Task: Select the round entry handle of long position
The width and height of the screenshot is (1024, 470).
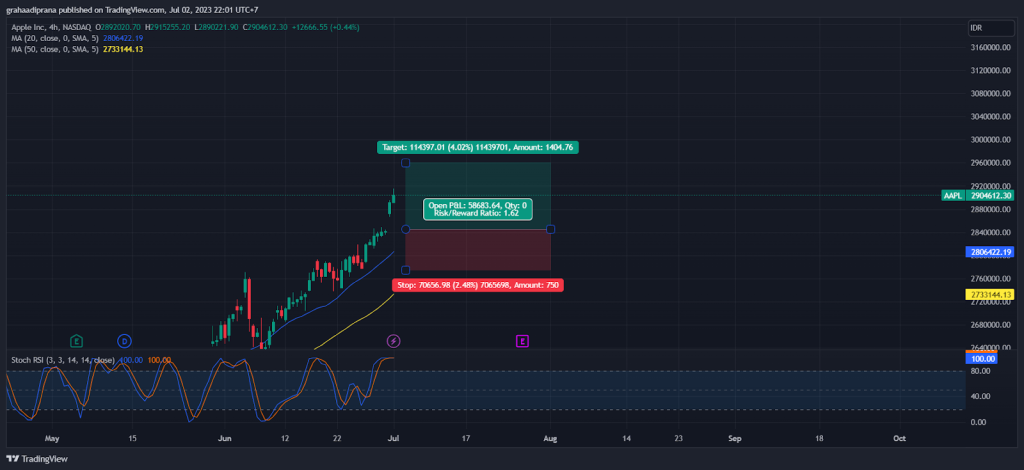Action: (x=406, y=229)
